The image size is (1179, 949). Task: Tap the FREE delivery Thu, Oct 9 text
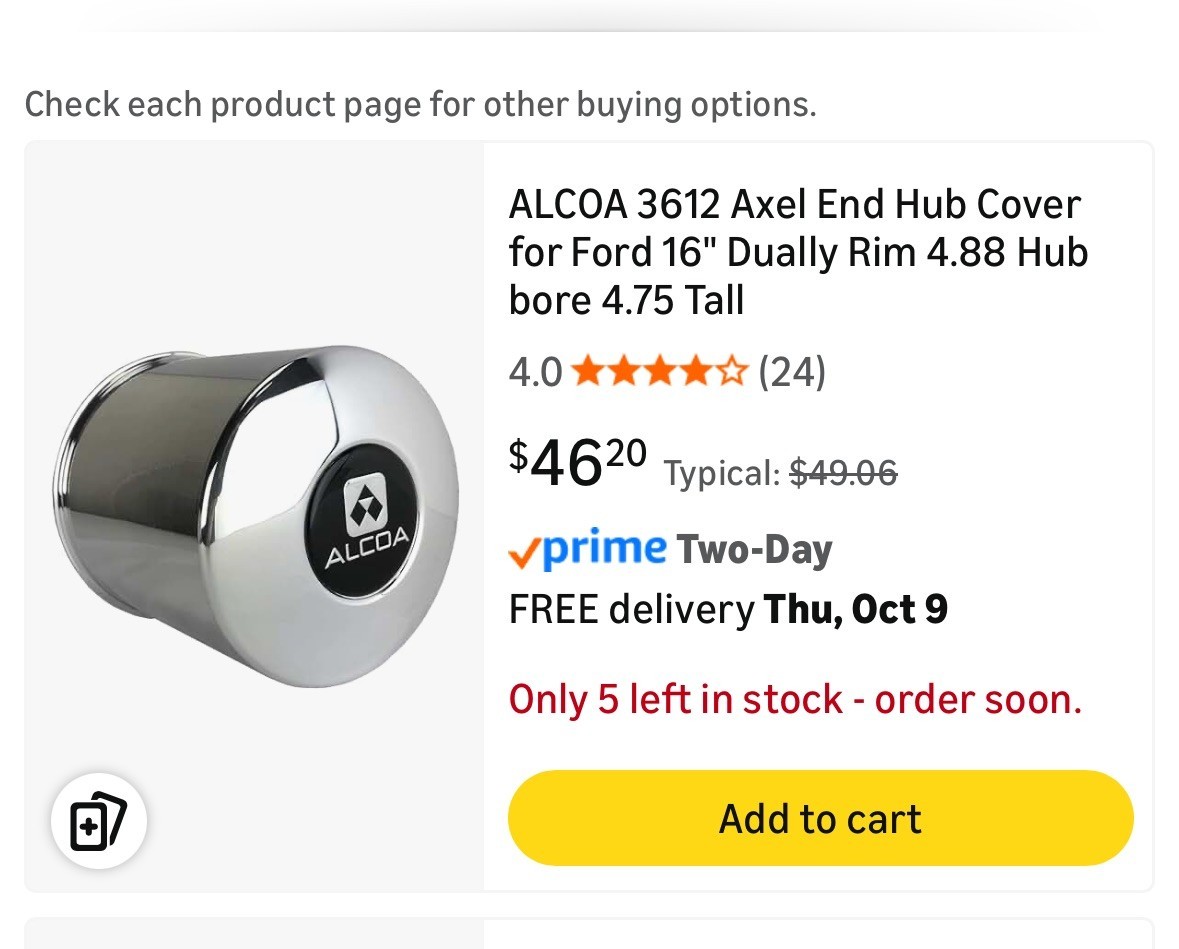727,608
